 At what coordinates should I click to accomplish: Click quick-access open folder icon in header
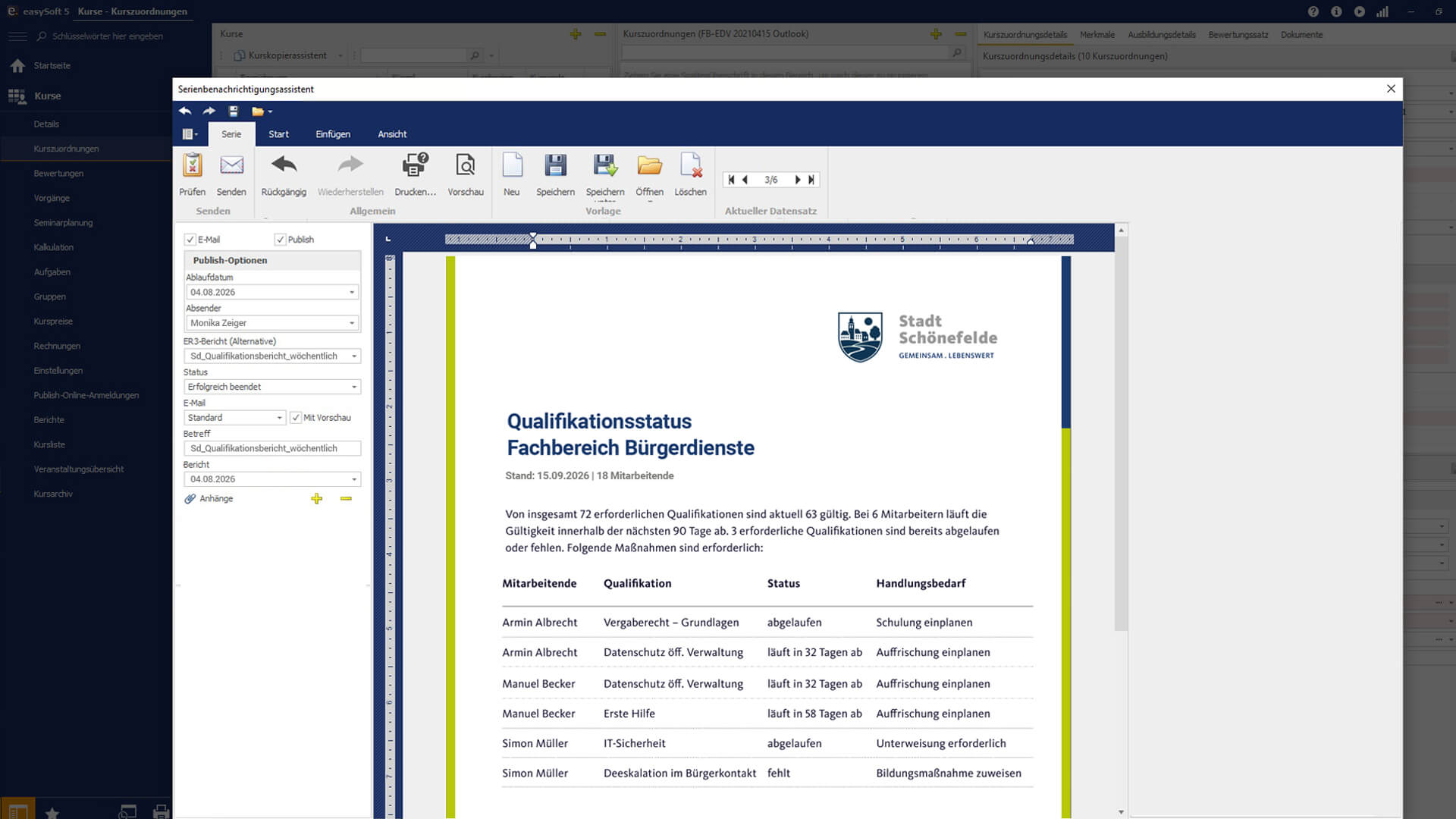pyautogui.click(x=258, y=111)
